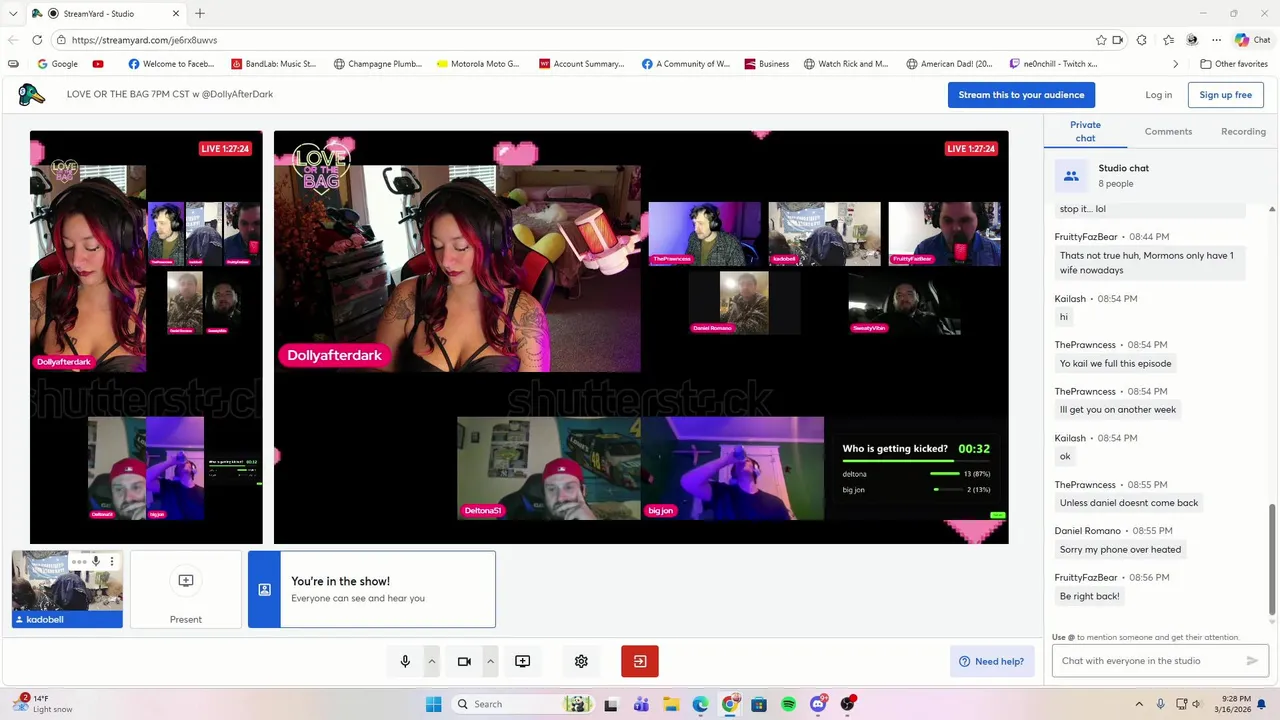The width and height of the screenshot is (1280, 720).
Task: Open the tab search dropdown arrow
Action: click(x=13, y=14)
